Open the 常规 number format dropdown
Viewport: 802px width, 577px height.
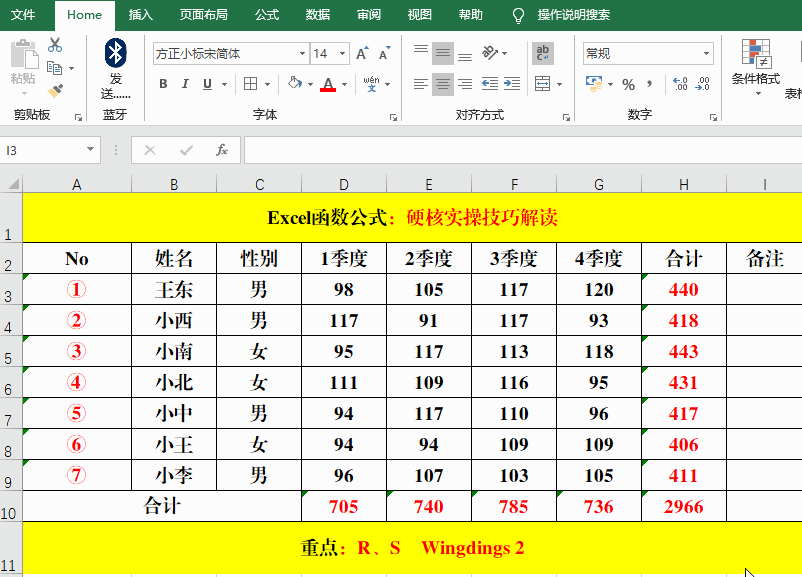[707, 52]
